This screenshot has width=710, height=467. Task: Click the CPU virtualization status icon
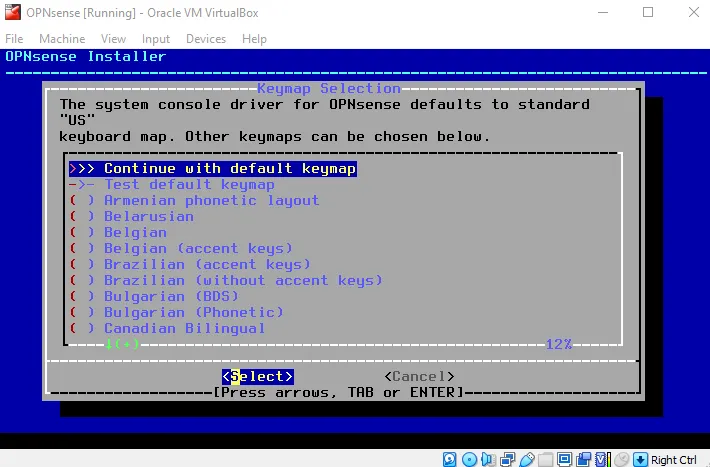click(x=602, y=460)
